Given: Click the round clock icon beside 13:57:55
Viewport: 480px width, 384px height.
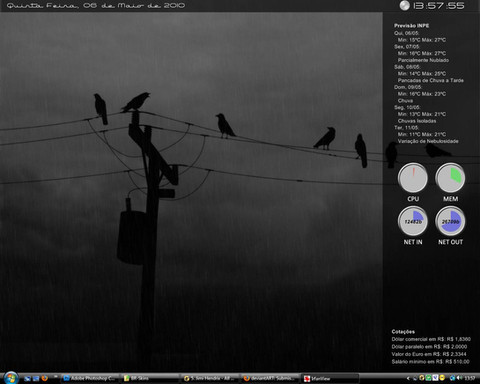Looking at the screenshot, I should pyautogui.click(x=404, y=5).
